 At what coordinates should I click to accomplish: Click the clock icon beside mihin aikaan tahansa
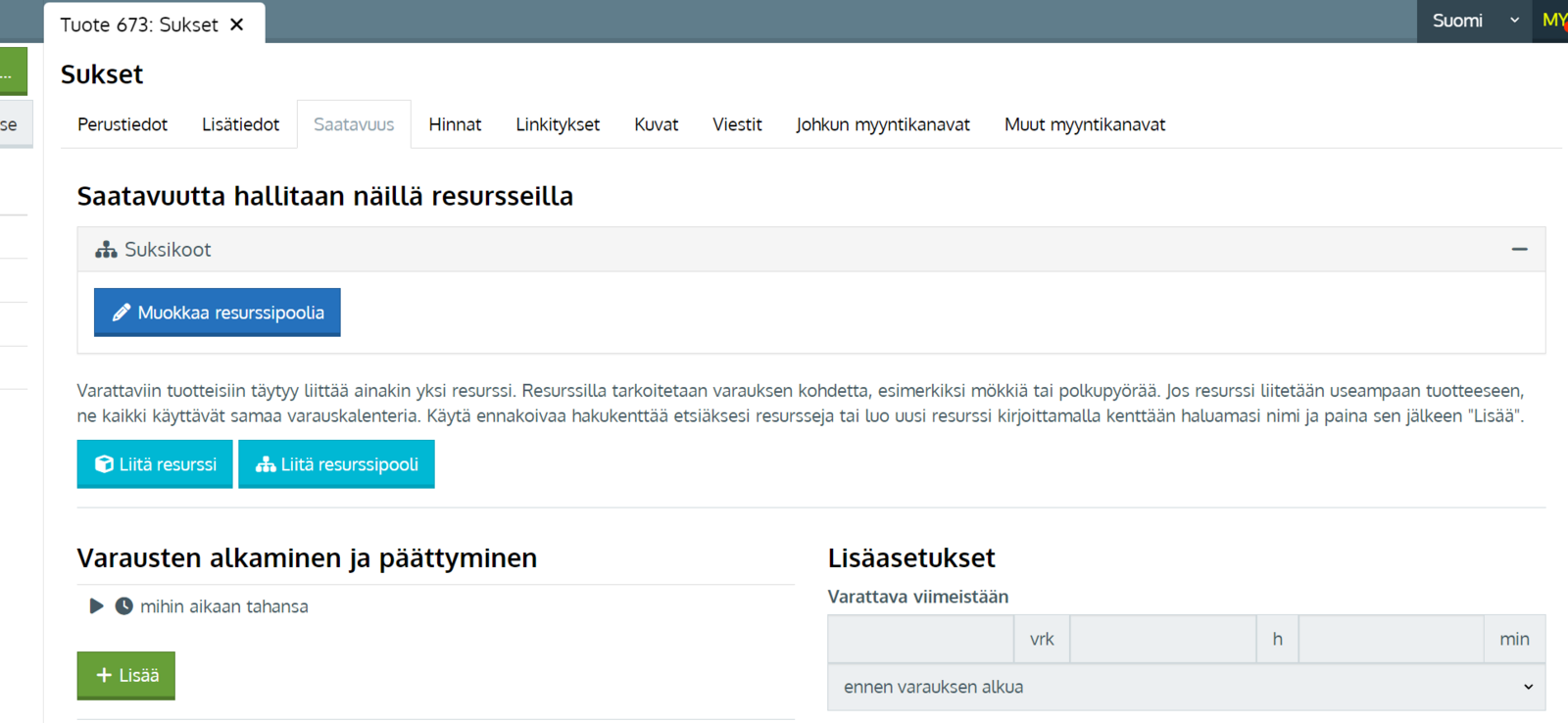pos(124,606)
